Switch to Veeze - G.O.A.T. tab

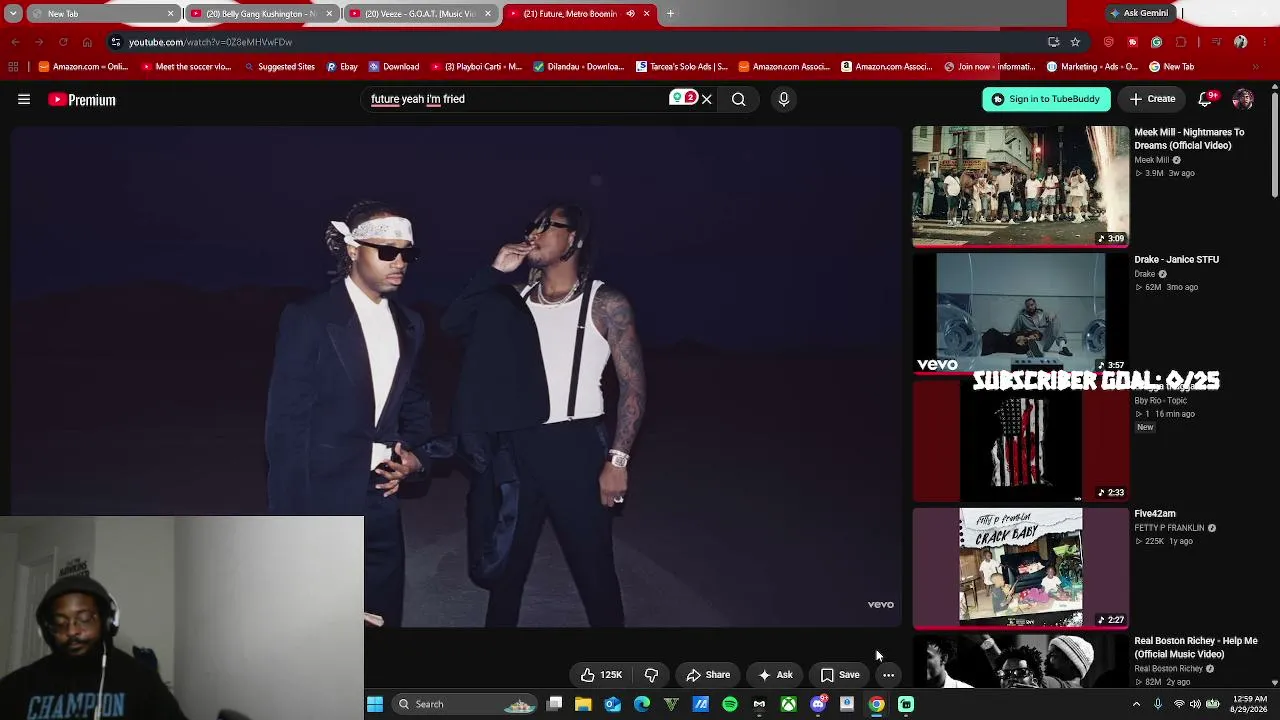pos(420,14)
